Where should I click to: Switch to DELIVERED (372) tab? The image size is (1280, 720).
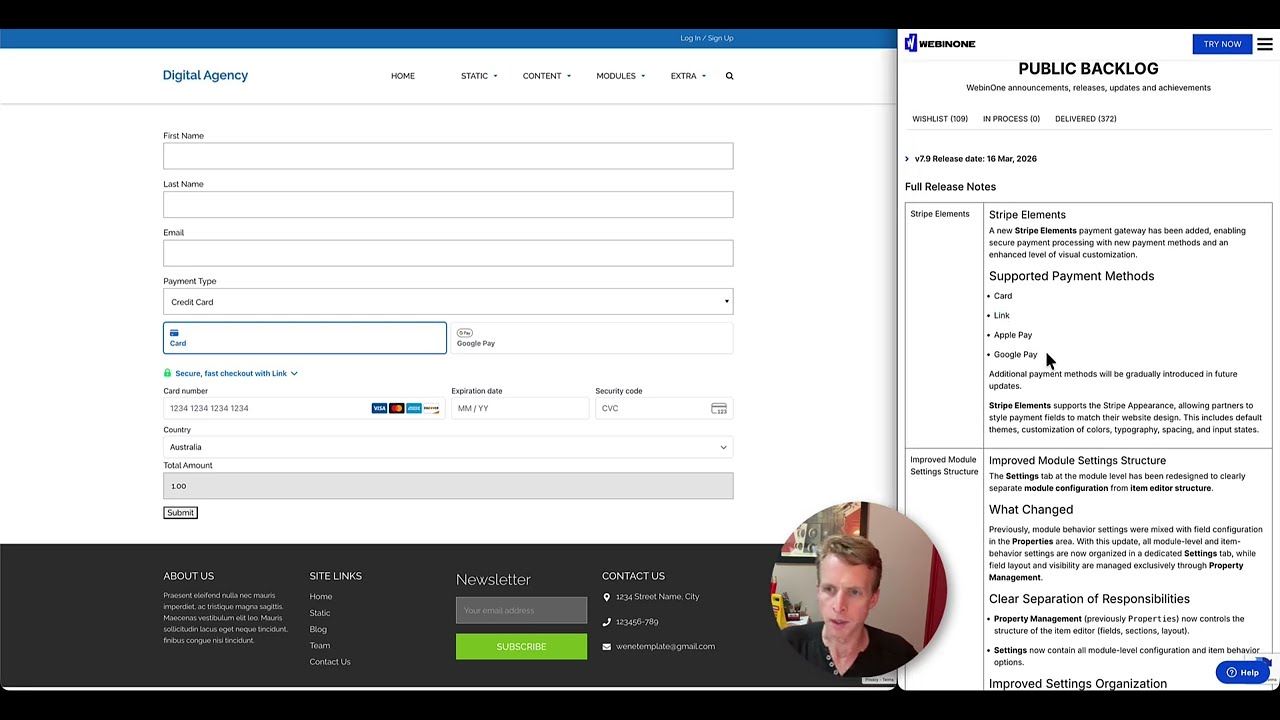(x=1086, y=119)
